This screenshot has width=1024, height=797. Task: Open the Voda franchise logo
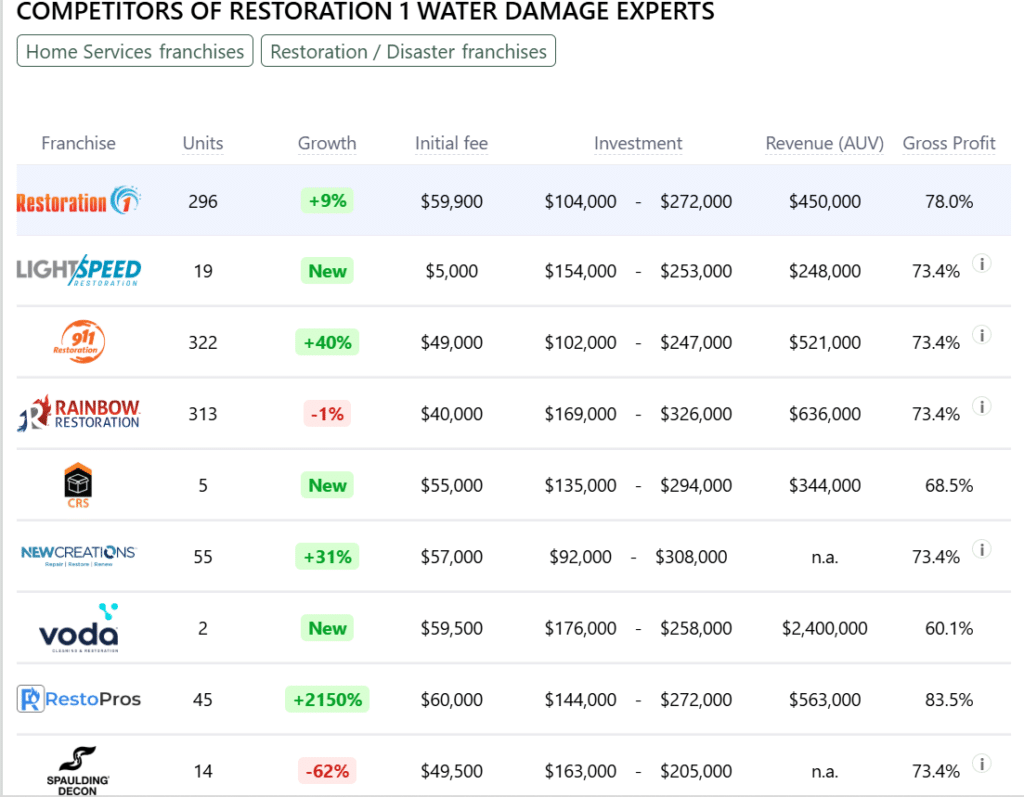point(79,628)
